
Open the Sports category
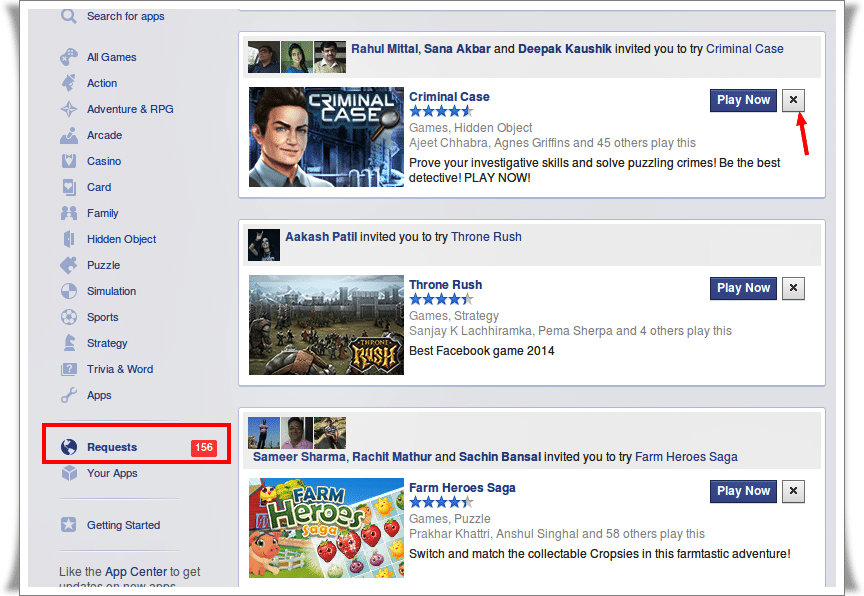[x=102, y=317]
